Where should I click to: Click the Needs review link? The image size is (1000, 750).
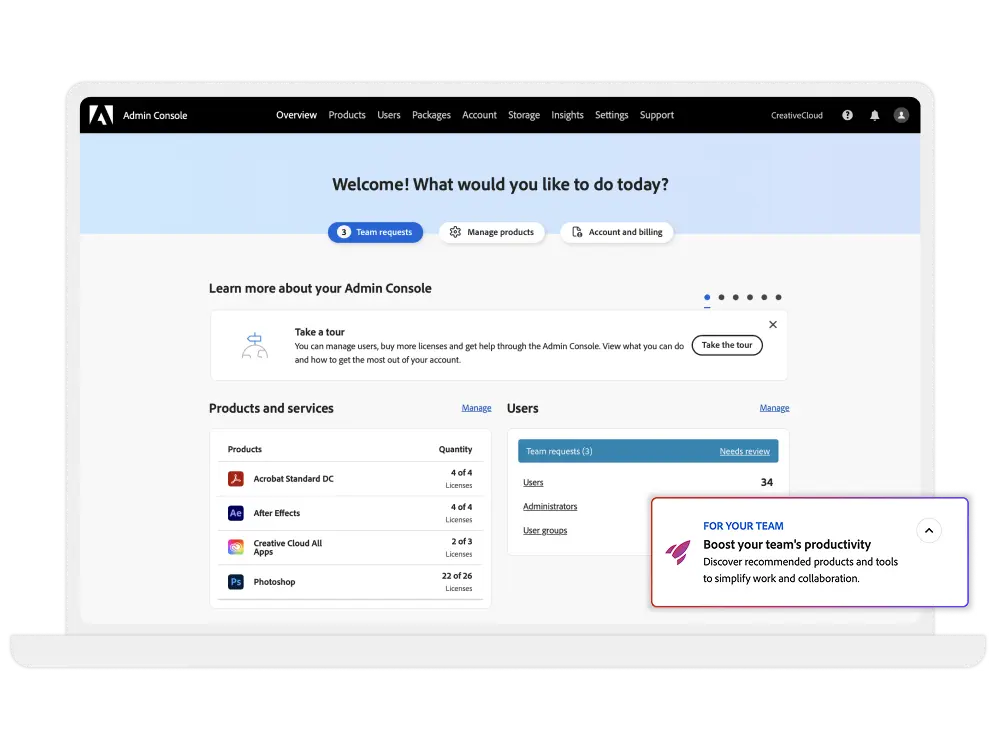tap(744, 452)
